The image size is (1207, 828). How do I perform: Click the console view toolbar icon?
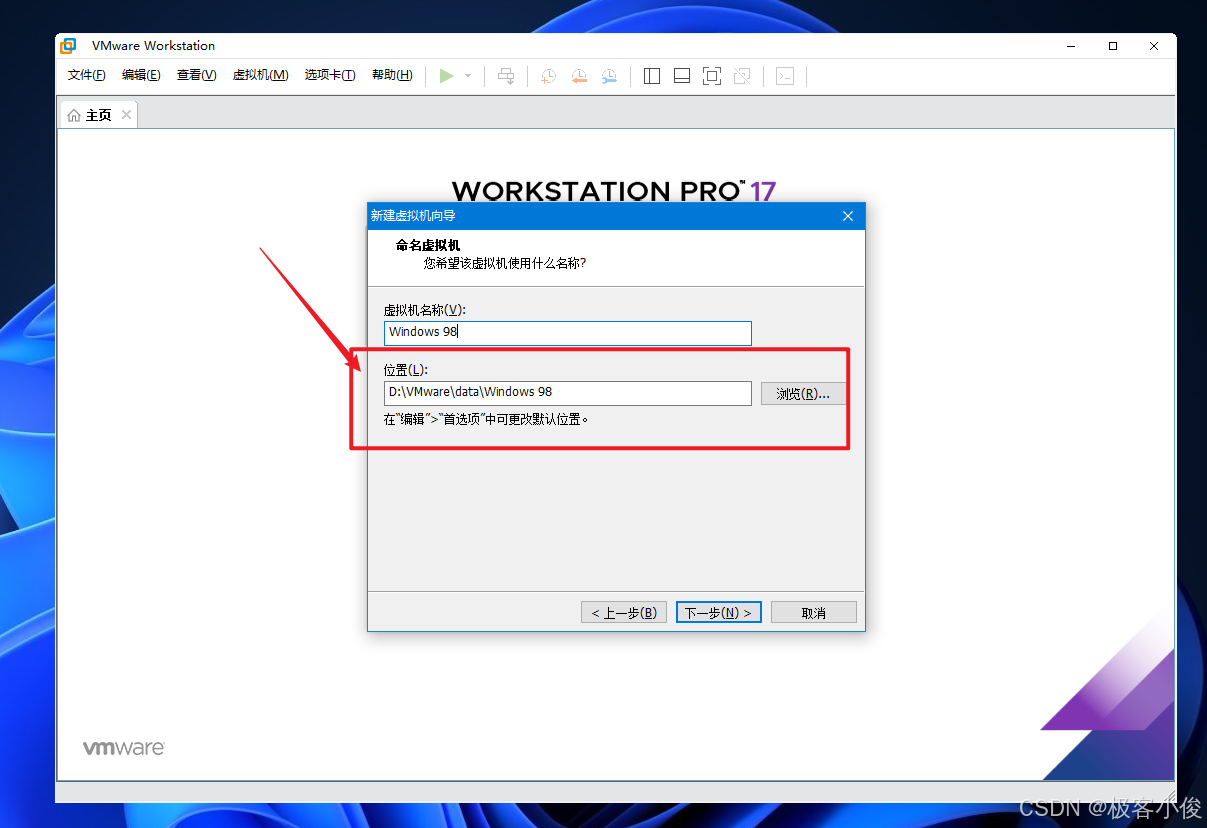click(x=785, y=76)
